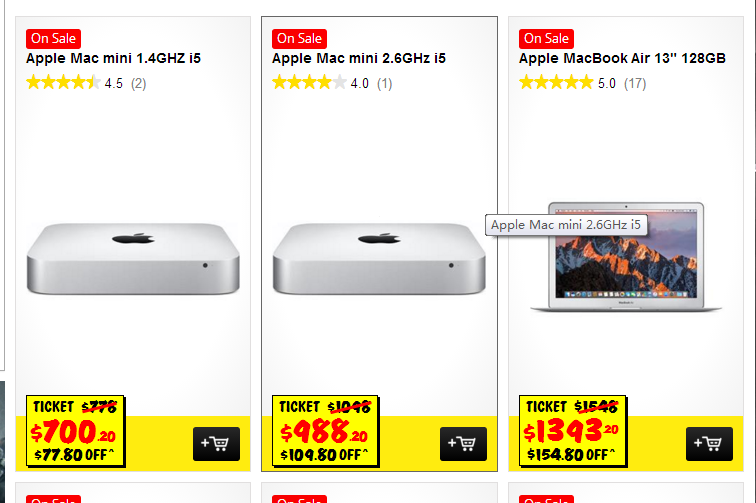Open Apple MacBook Air 13" 128GB title link
Viewport: 756px width, 503px height.
click(x=622, y=58)
